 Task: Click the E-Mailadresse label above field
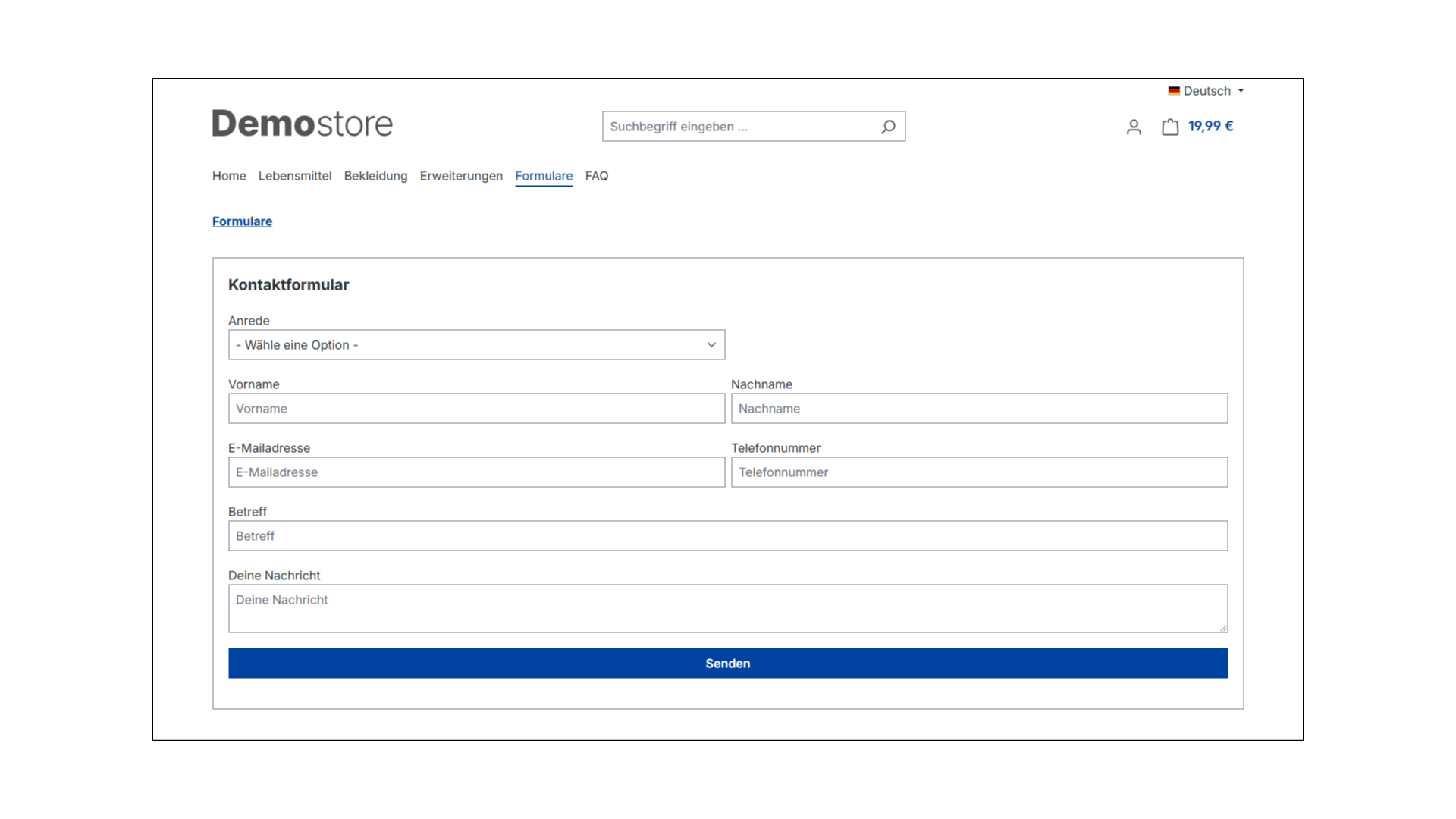click(x=269, y=448)
